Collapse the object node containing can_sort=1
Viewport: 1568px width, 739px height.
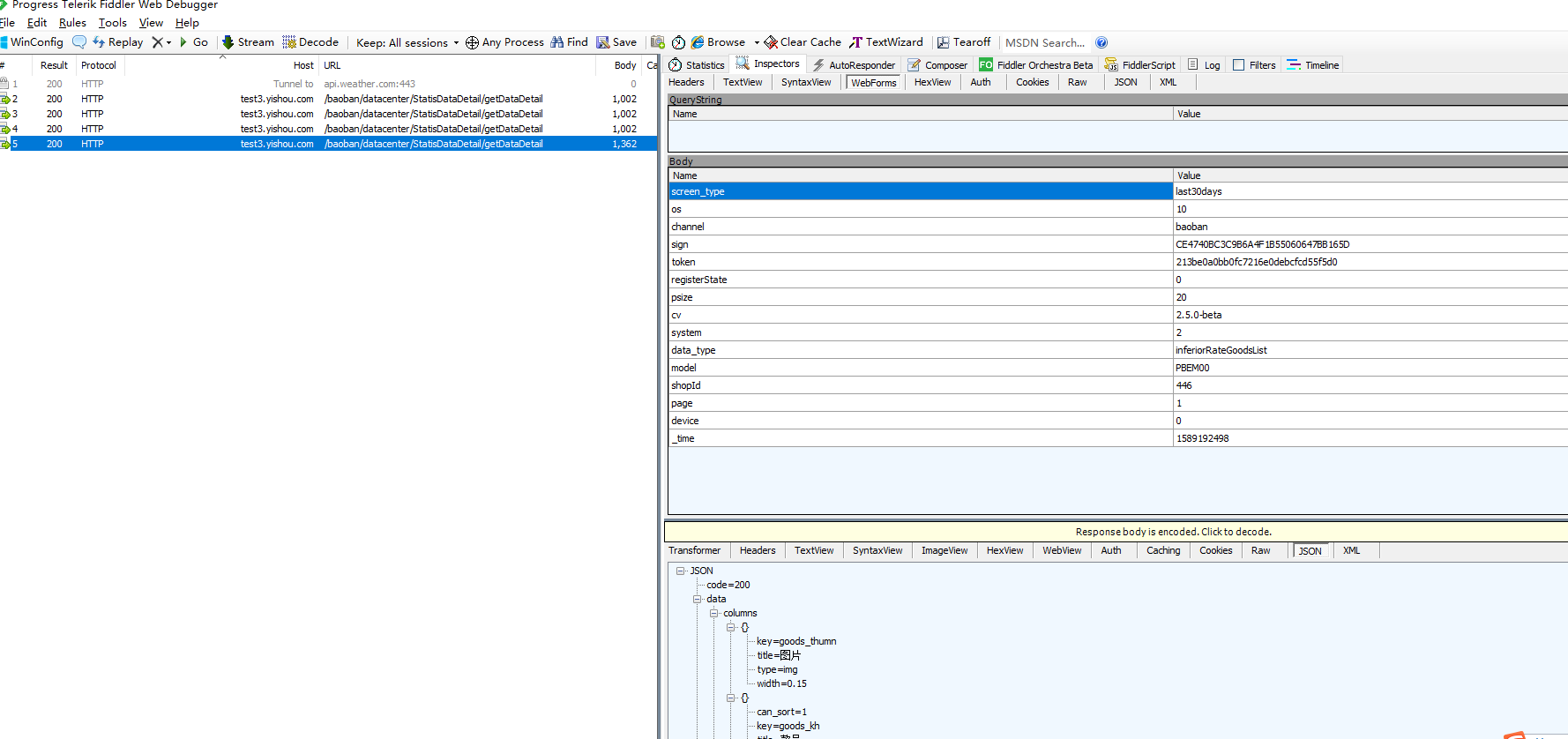pyautogui.click(x=731, y=698)
